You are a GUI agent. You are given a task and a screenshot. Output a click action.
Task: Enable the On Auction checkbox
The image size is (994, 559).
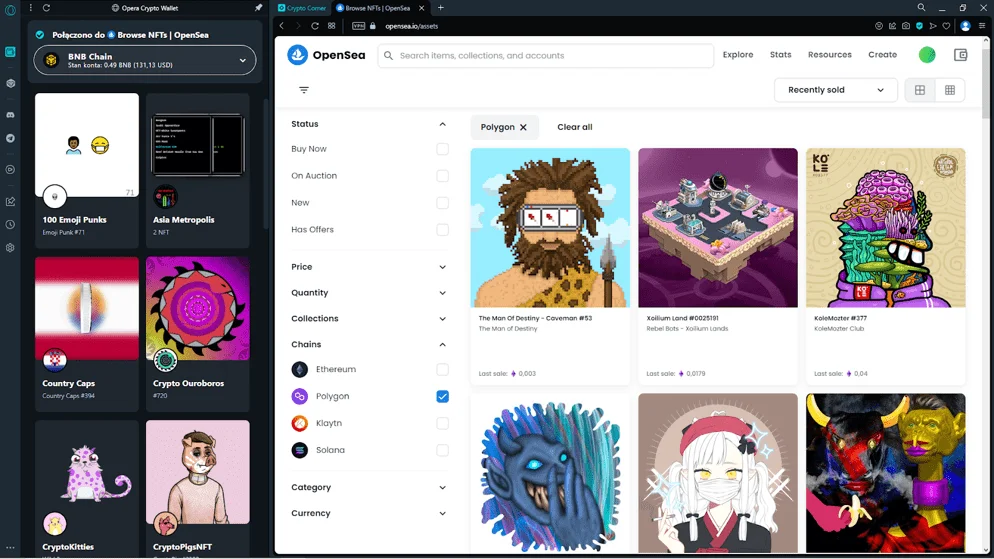point(442,176)
